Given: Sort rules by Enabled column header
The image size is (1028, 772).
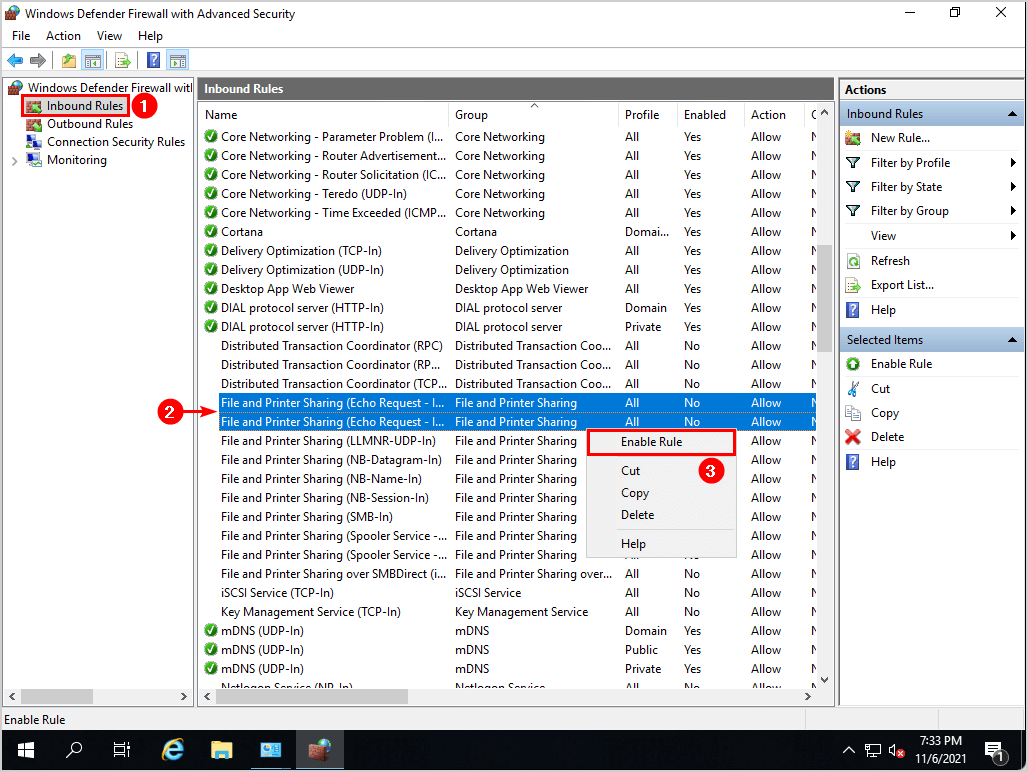Looking at the screenshot, I should [710, 115].
